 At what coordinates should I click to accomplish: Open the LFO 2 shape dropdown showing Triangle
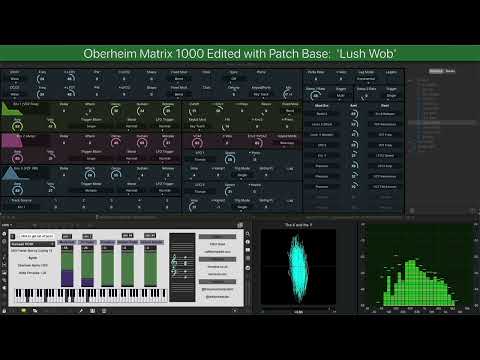200,191
